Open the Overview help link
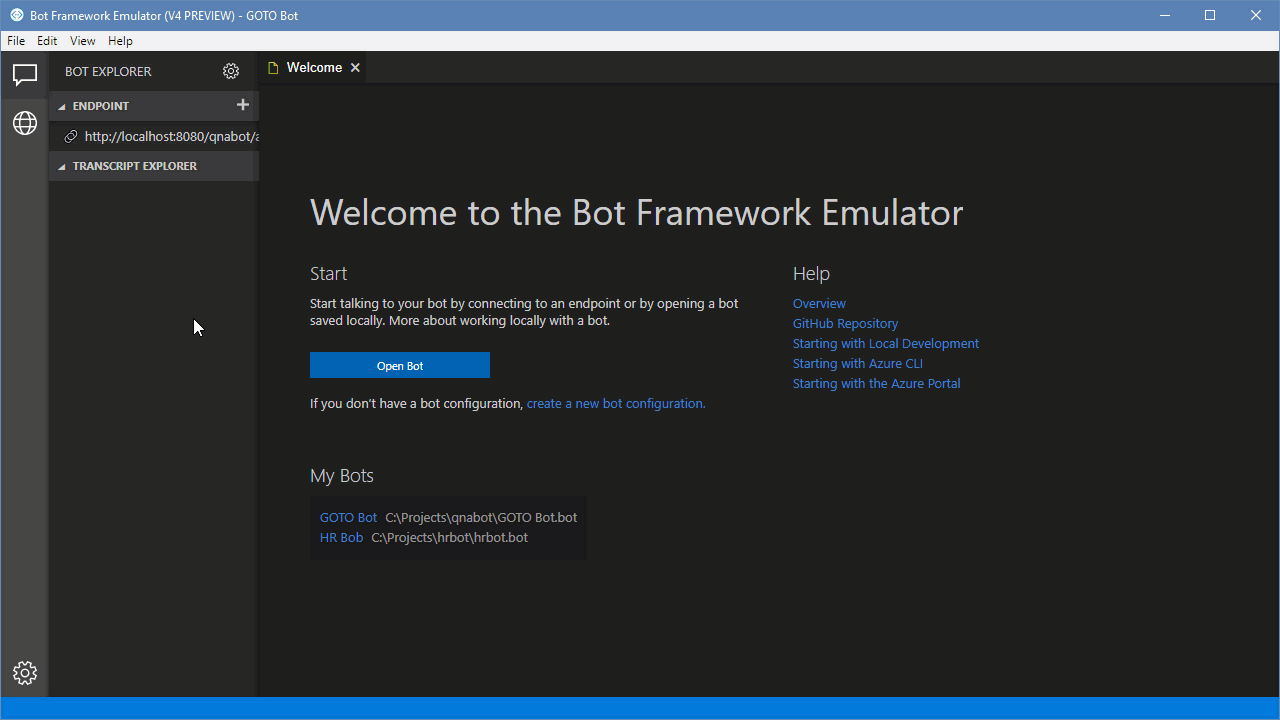This screenshot has height=720, width=1280. click(819, 303)
